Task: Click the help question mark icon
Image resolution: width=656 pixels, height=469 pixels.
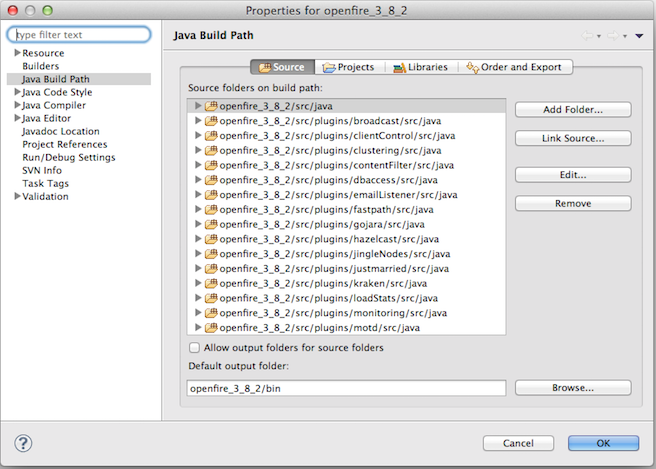Action: [x=23, y=443]
